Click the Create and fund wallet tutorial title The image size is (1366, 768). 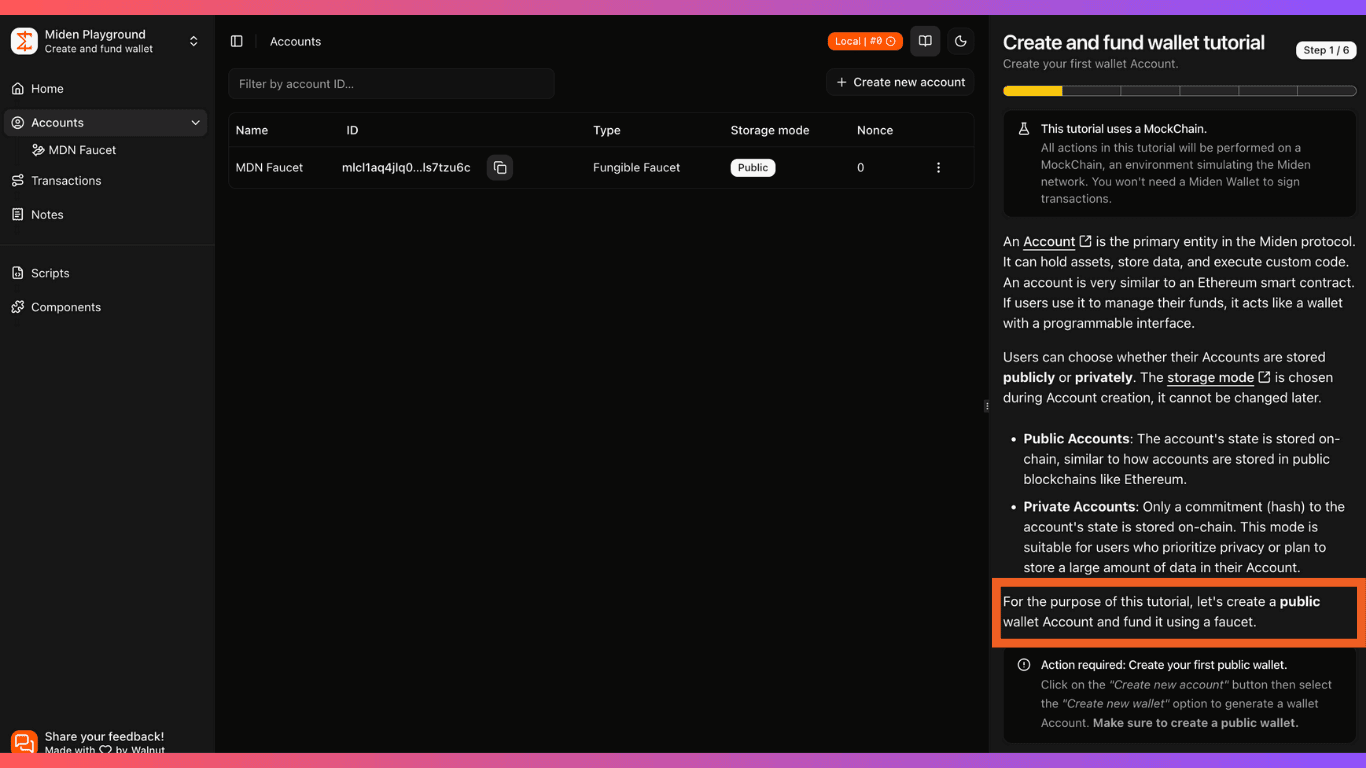1134,43
